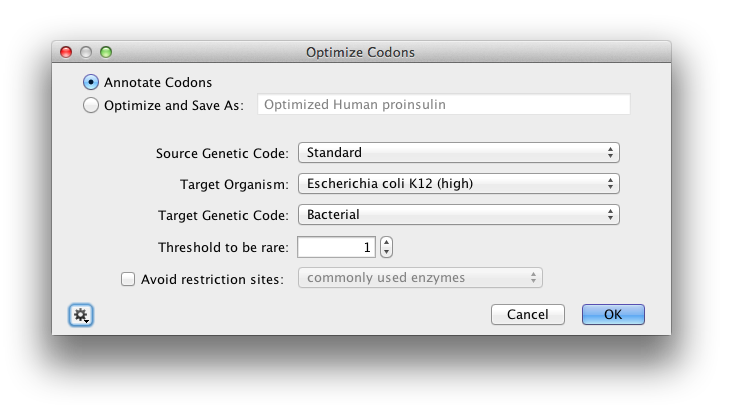Confirm with the OK button
The height and width of the screenshot is (405, 741).
(613, 315)
